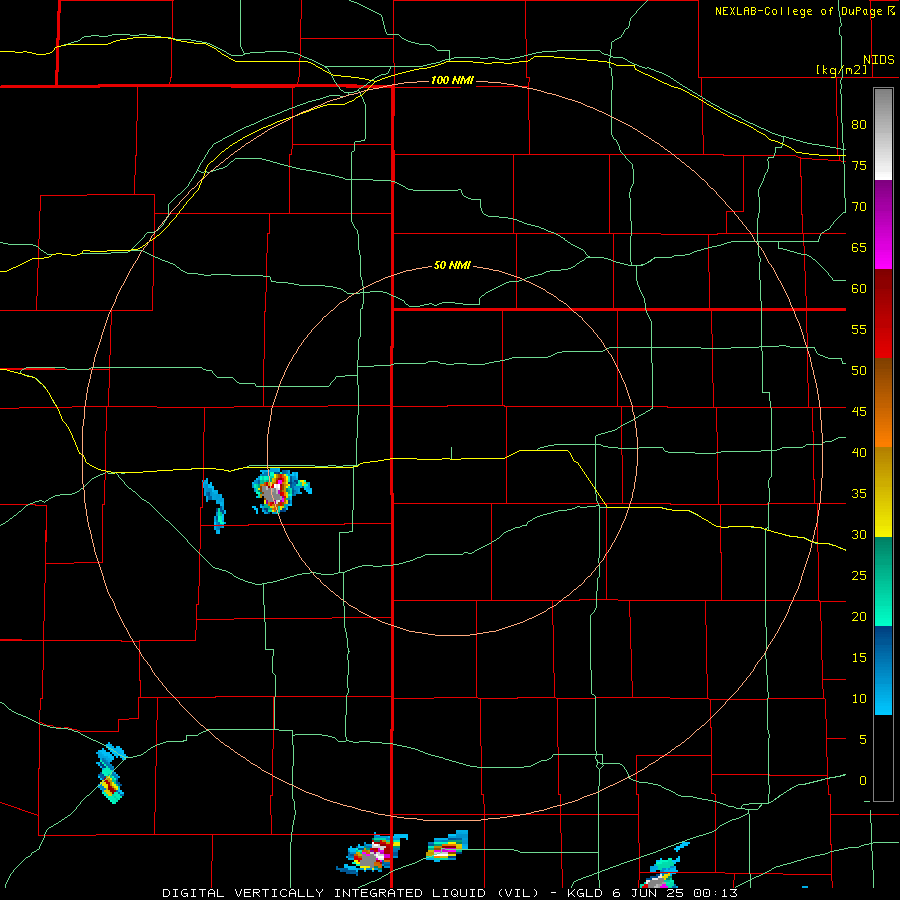
Task: Click the kg/m2 units label
Action: pyautogui.click(x=841, y=70)
